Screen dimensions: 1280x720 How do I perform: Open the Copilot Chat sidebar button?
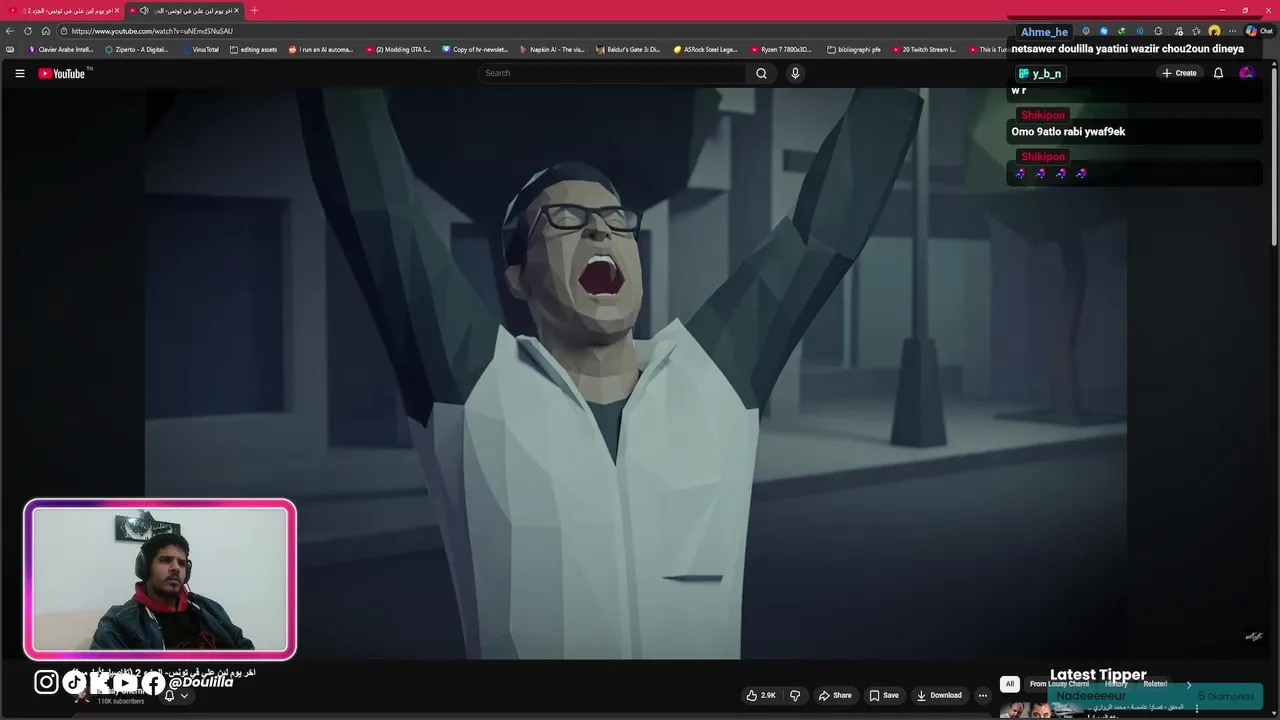point(1258,31)
